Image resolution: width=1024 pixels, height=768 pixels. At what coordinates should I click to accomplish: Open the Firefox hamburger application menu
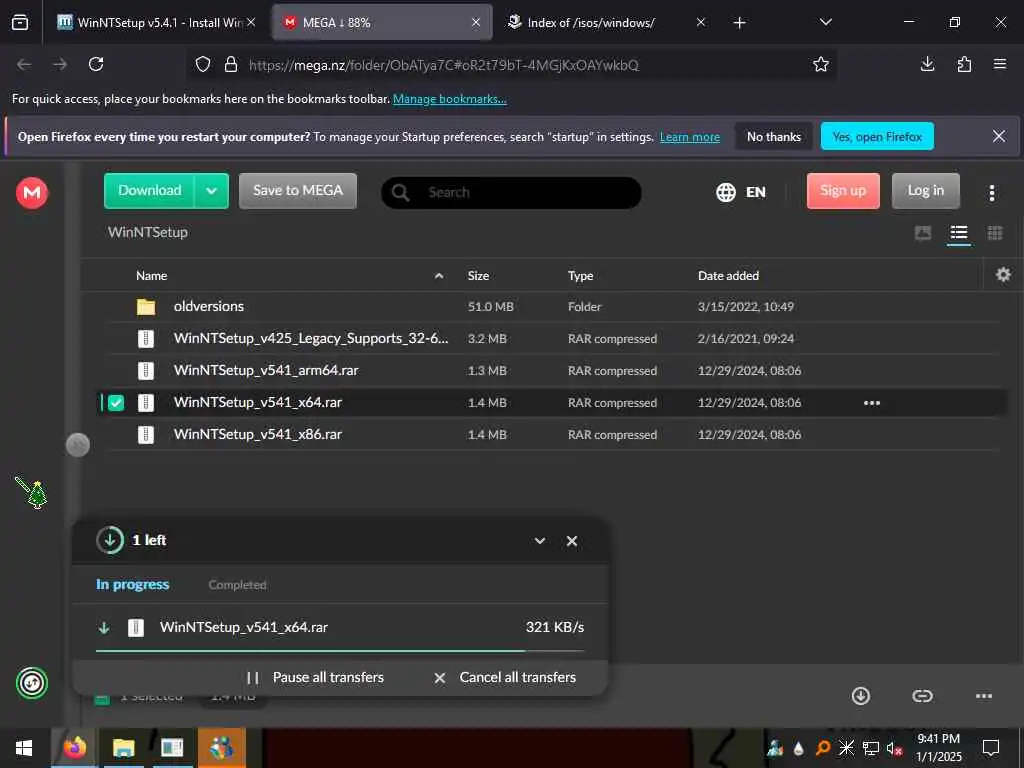coord(1000,64)
